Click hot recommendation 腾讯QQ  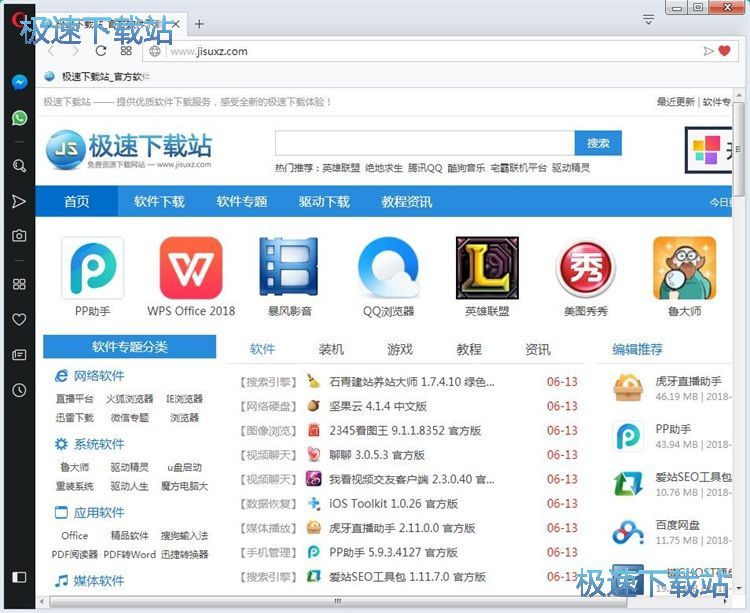tap(425, 168)
